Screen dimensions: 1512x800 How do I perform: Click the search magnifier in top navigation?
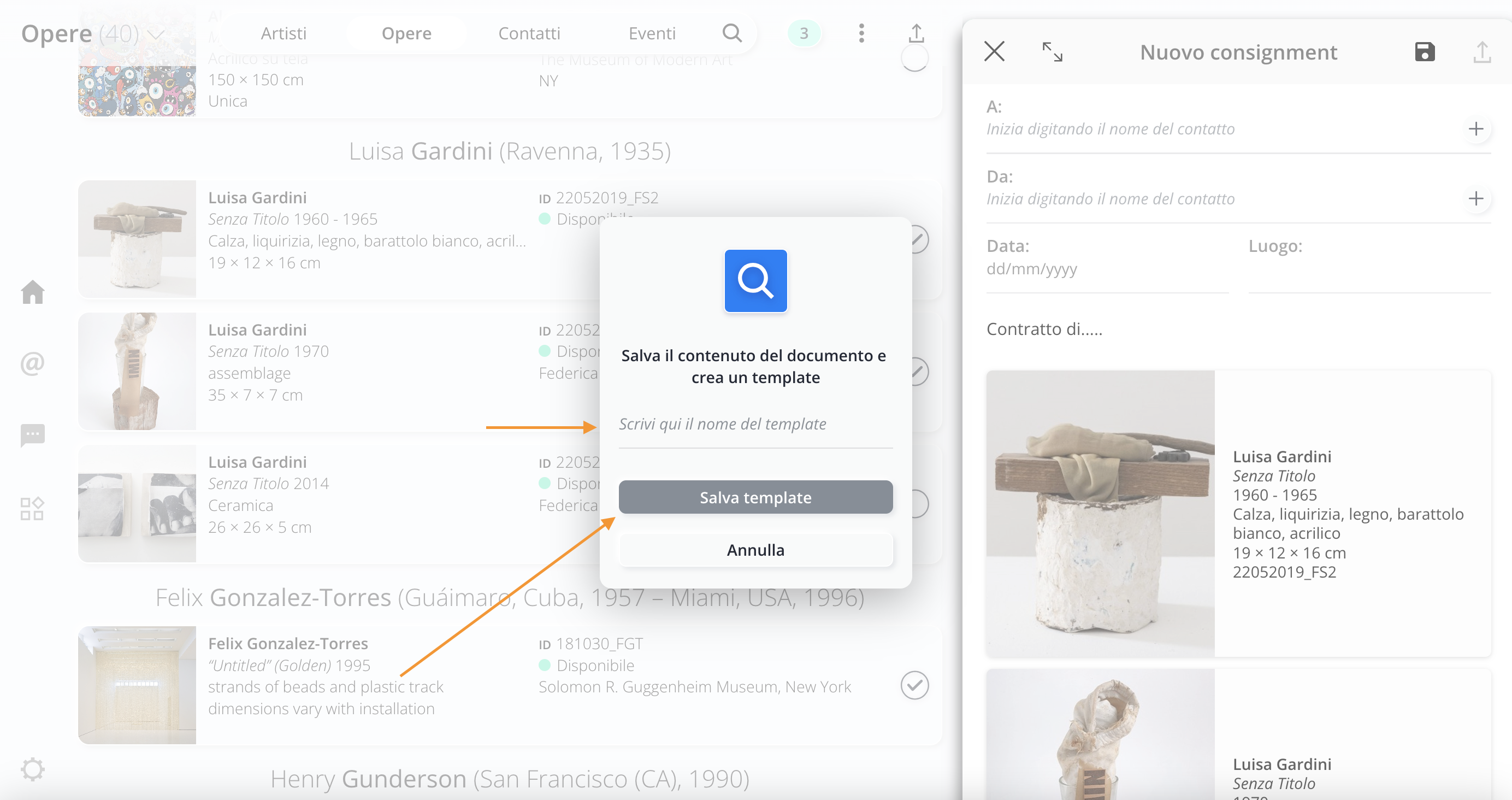[732, 33]
